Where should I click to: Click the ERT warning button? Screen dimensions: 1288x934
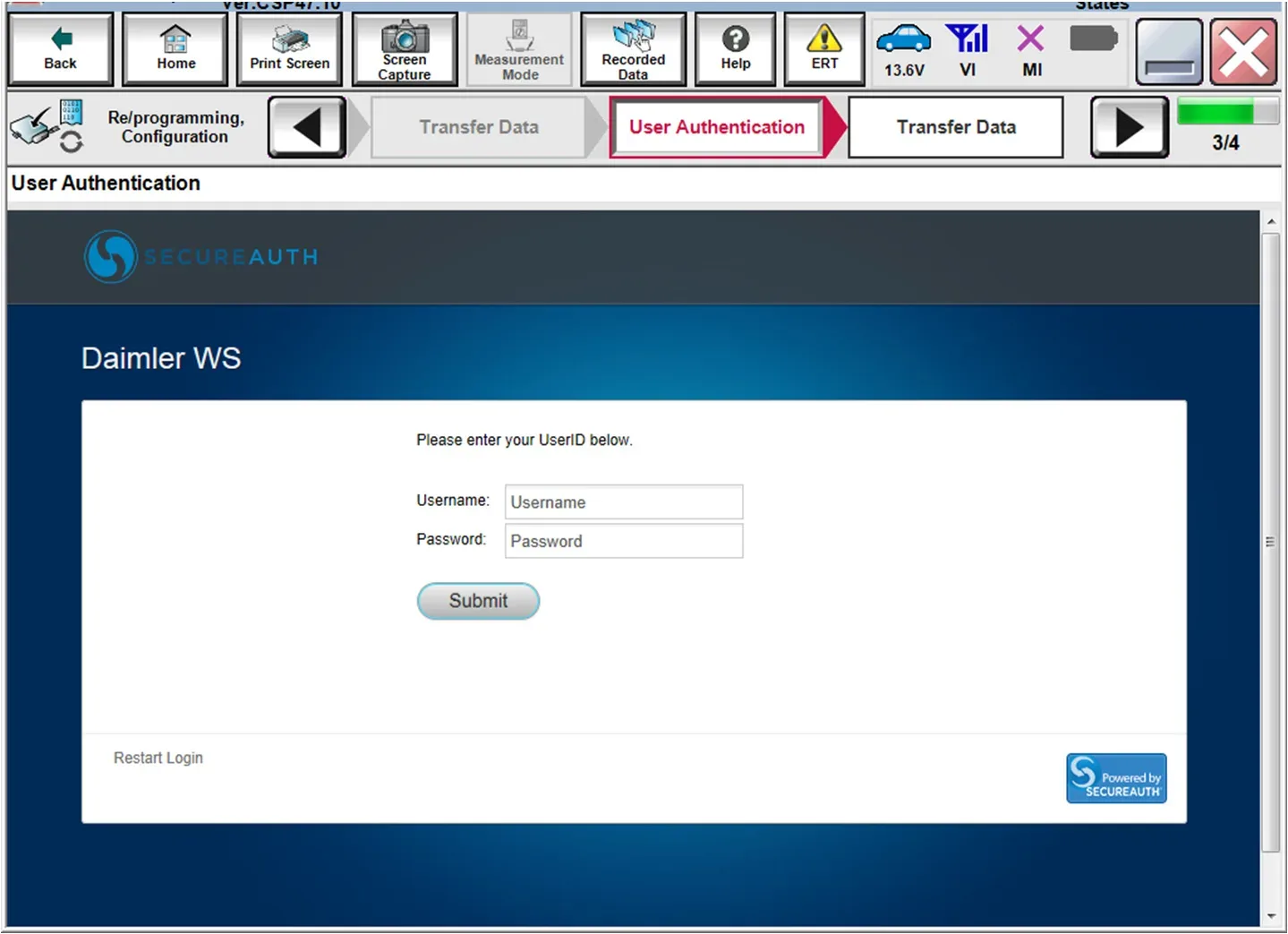pyautogui.click(x=824, y=49)
